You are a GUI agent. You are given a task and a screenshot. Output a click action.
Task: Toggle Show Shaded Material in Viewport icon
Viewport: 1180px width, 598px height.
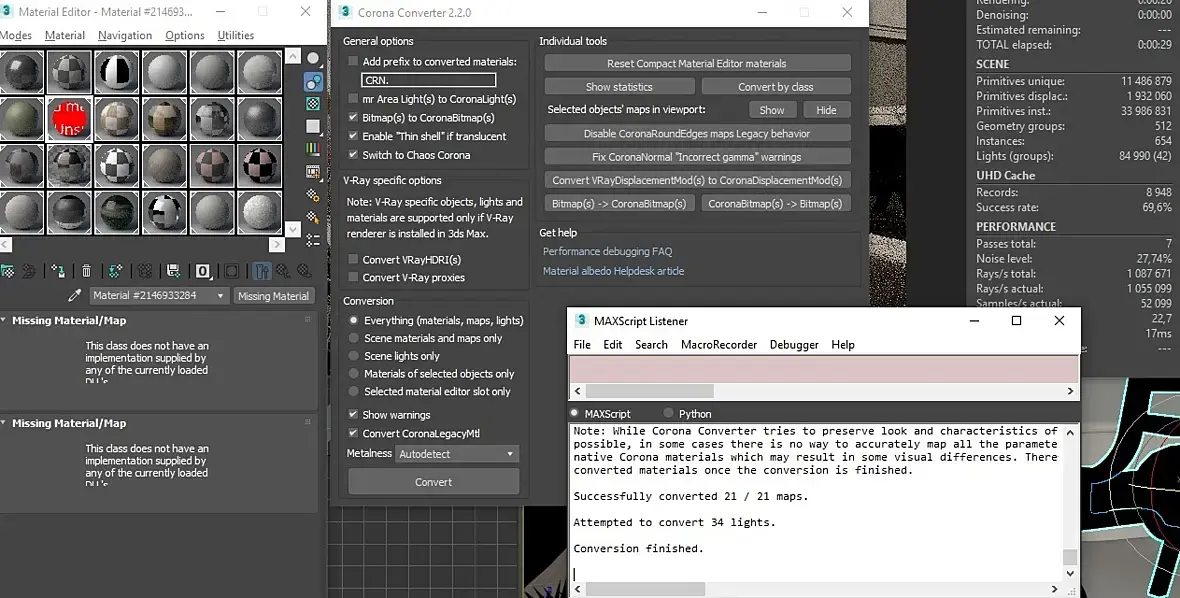[x=232, y=271]
